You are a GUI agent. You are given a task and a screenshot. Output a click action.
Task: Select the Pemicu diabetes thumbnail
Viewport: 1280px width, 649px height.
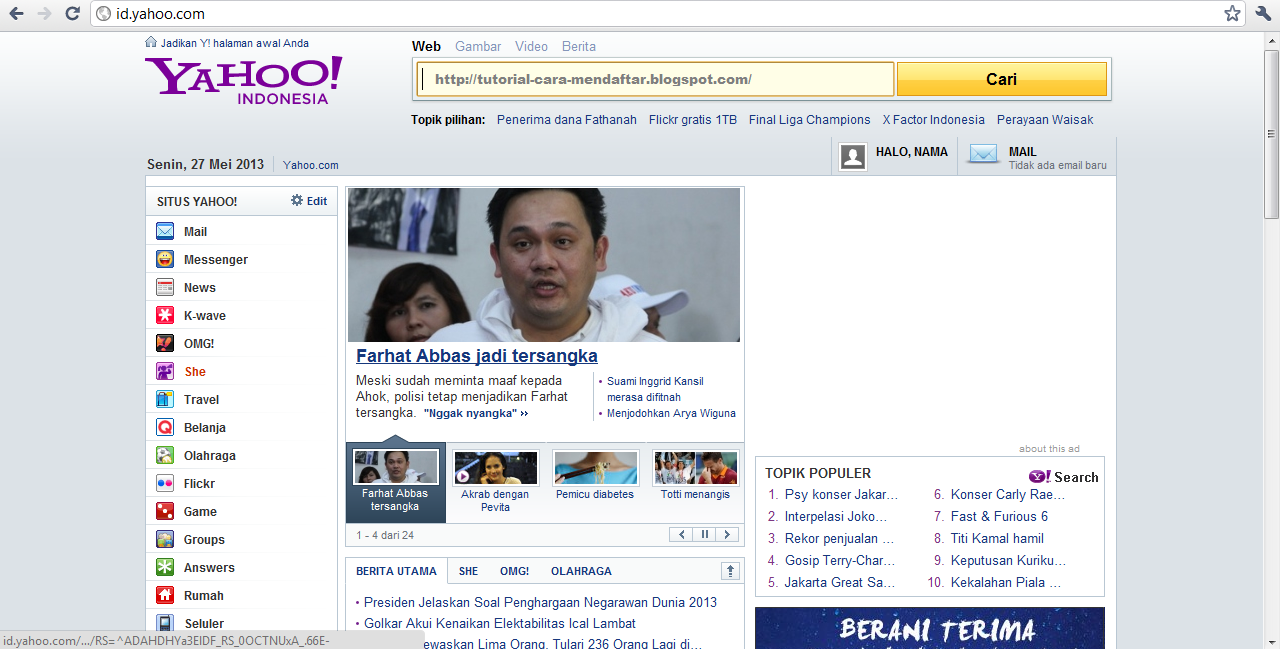pos(595,467)
